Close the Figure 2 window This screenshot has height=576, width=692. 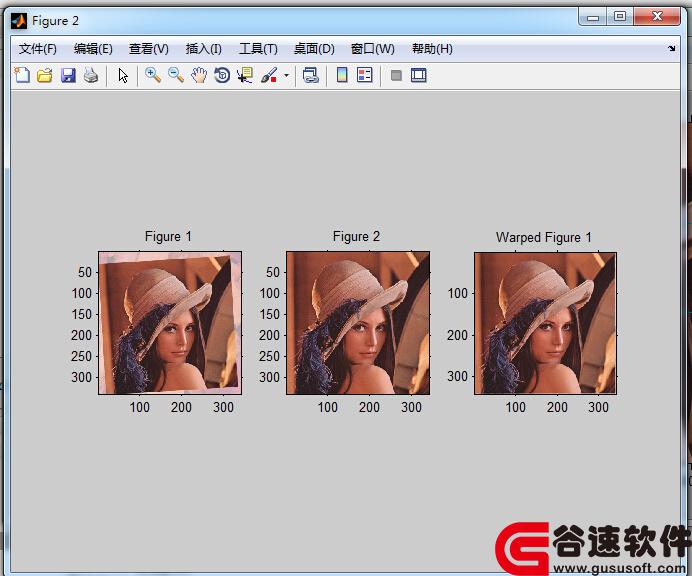click(x=657, y=17)
